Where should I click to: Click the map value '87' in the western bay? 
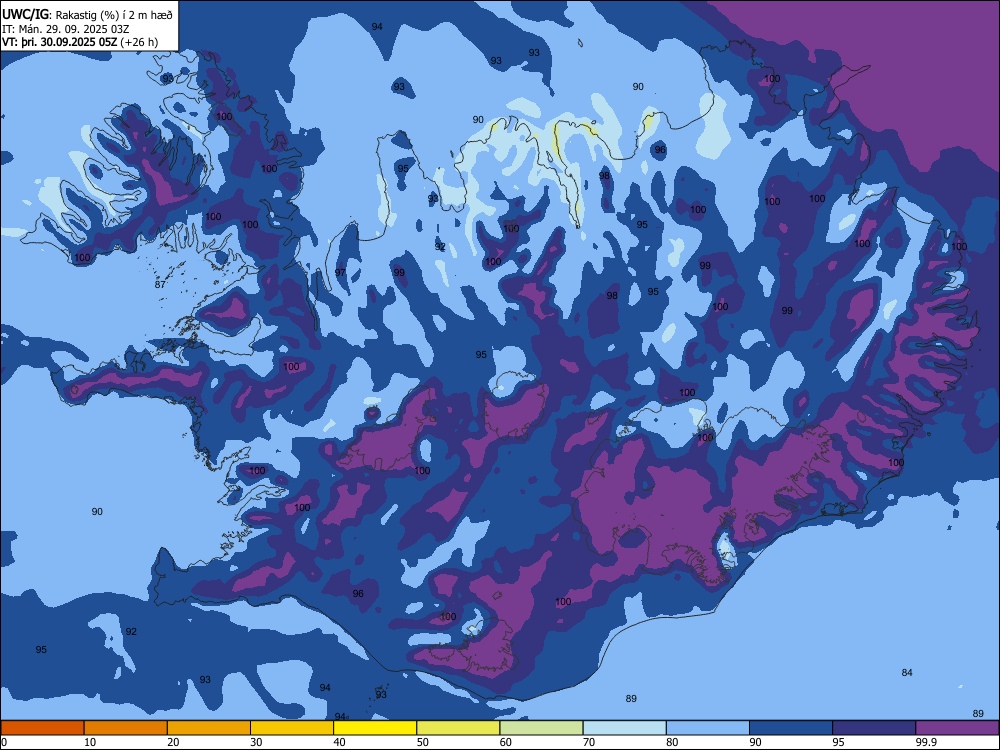pyautogui.click(x=160, y=284)
